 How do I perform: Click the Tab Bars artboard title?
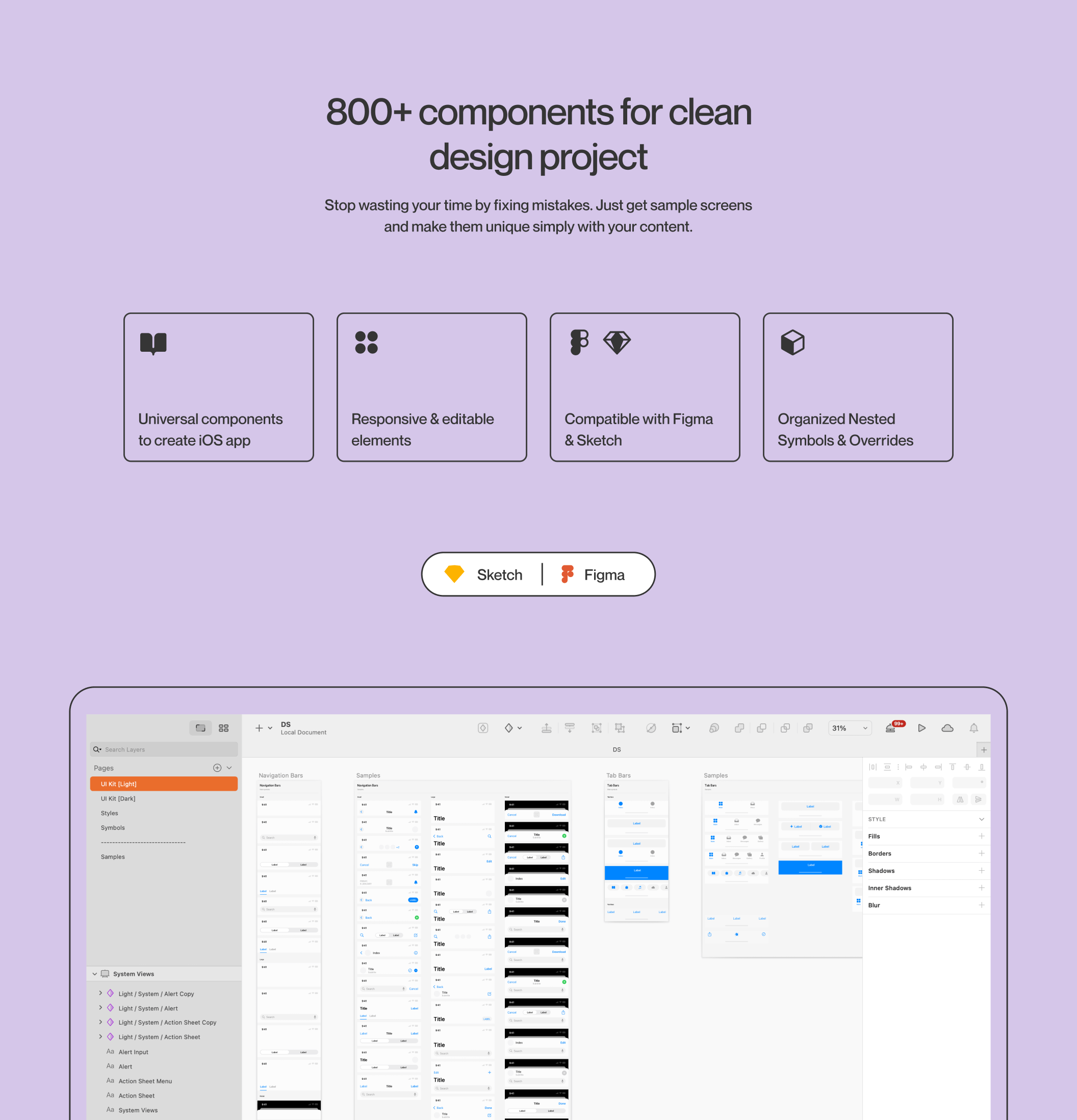tap(619, 775)
